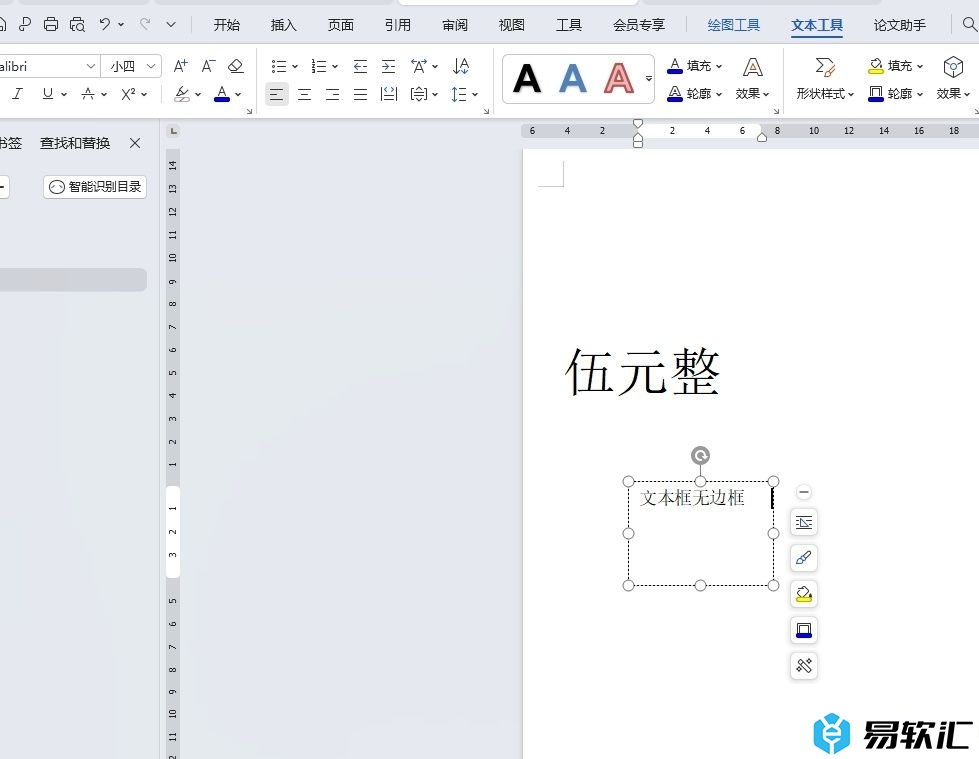
Task: Expand bullet list options dropdown
Action: pyautogui.click(x=295, y=66)
